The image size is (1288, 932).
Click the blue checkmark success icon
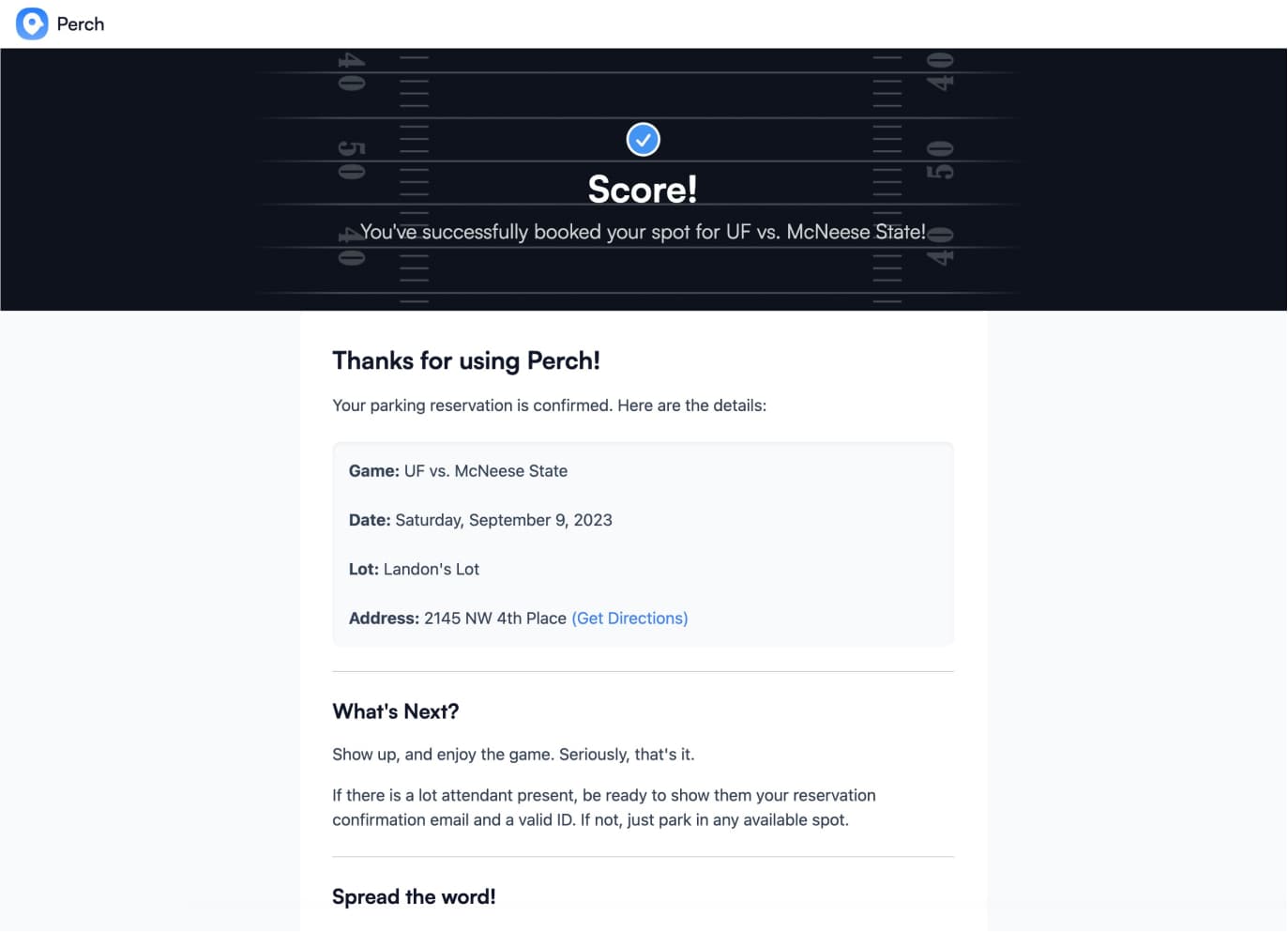[x=644, y=140]
